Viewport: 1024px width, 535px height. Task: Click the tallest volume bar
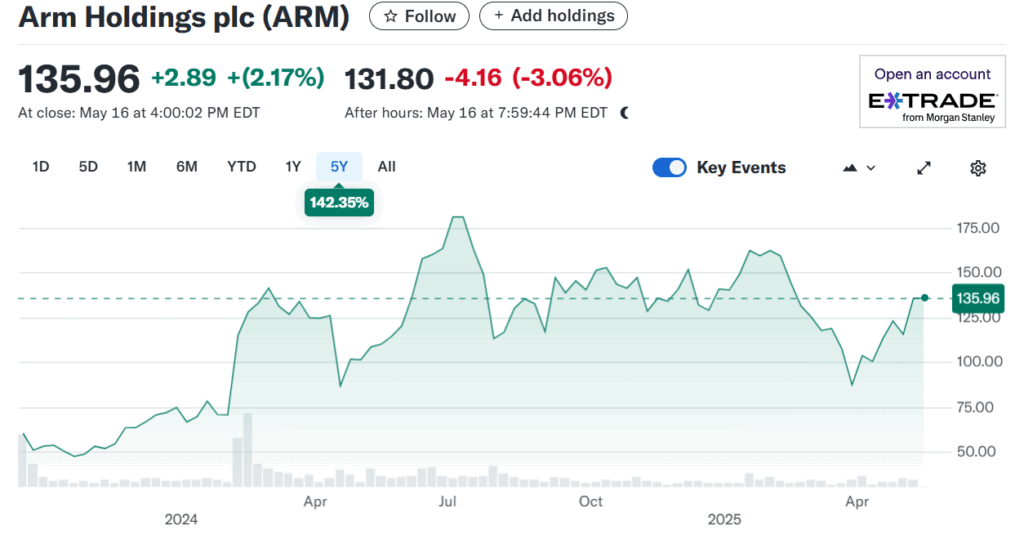(248, 450)
